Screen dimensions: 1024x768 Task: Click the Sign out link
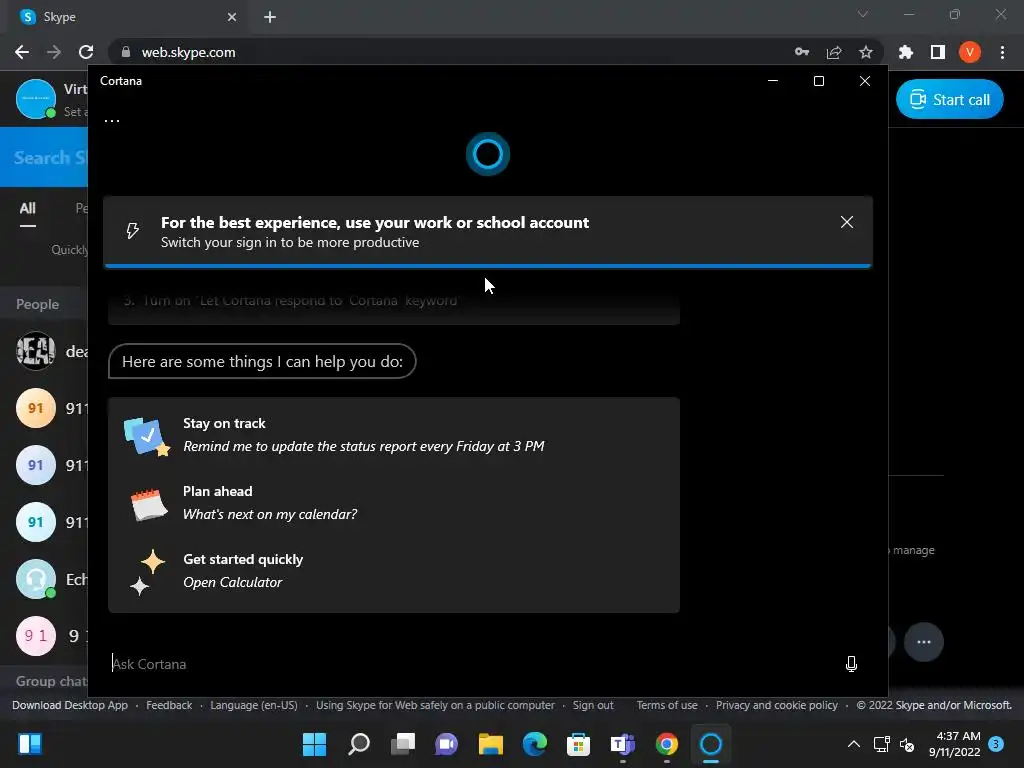[593, 705]
